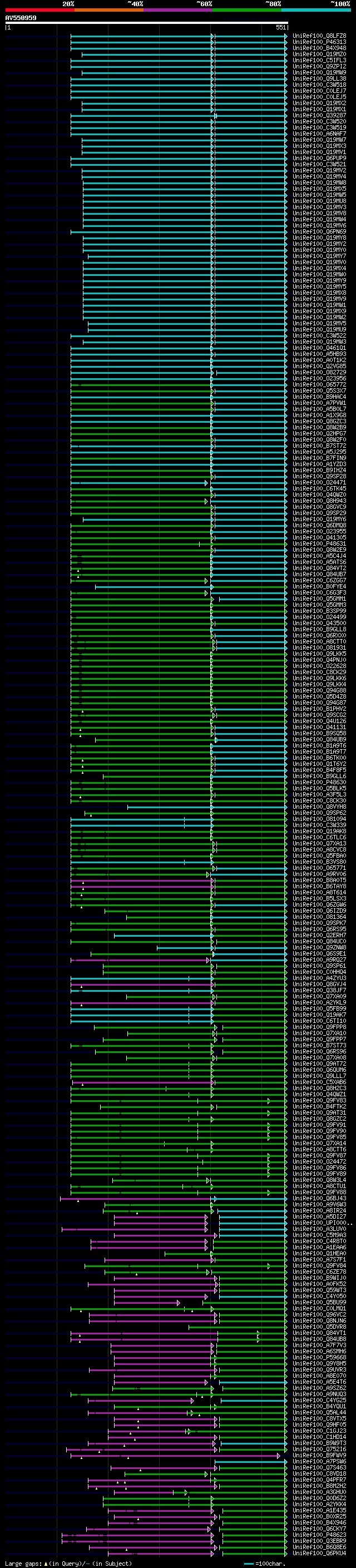Screen dimensions: 356x1568
Task: Open the UniRef100_A6NAF7 entry
Action: [319, 134]
